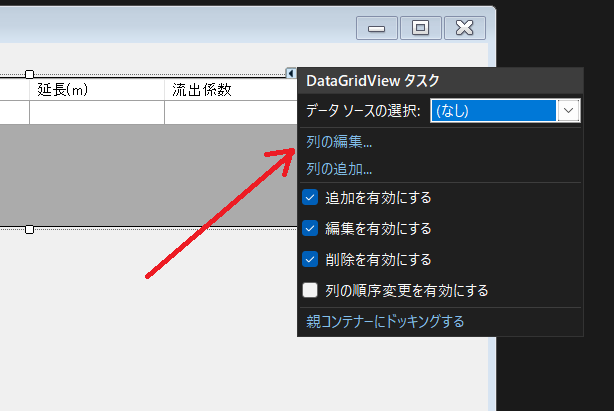Check 列の順序変更を有効にする

(311, 291)
